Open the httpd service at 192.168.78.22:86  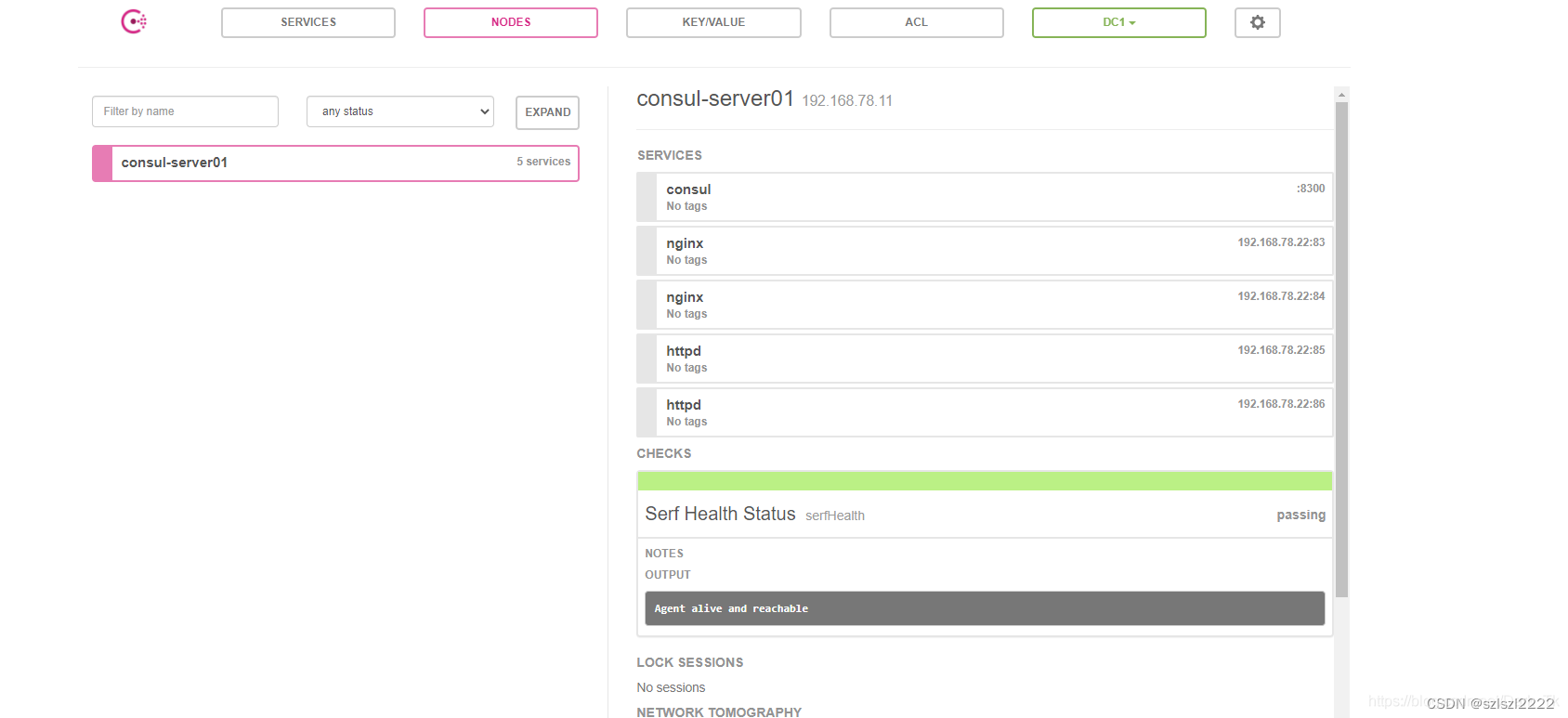point(985,412)
